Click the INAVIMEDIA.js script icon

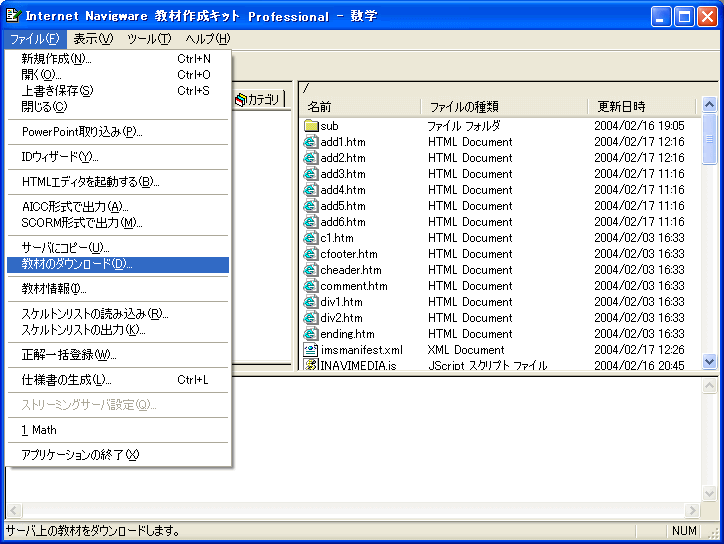coord(311,364)
